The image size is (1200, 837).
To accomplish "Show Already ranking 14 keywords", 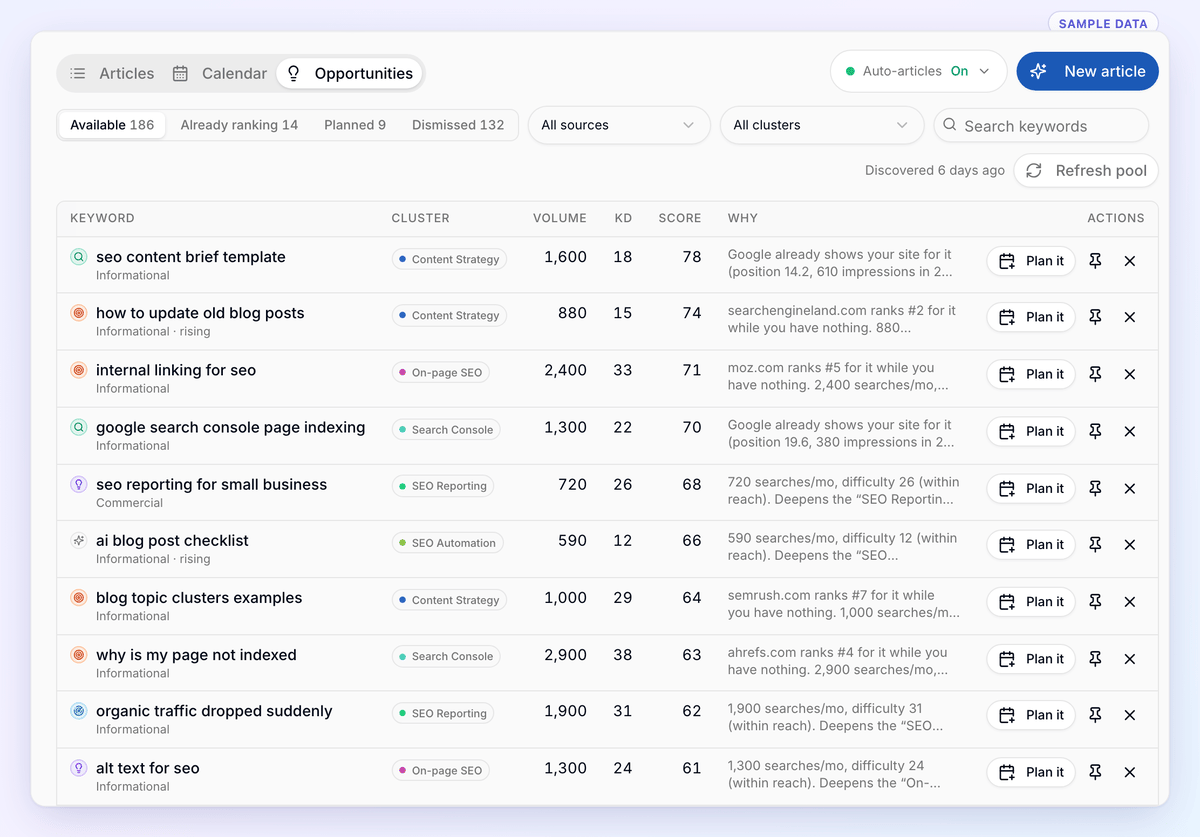I will pyautogui.click(x=239, y=125).
